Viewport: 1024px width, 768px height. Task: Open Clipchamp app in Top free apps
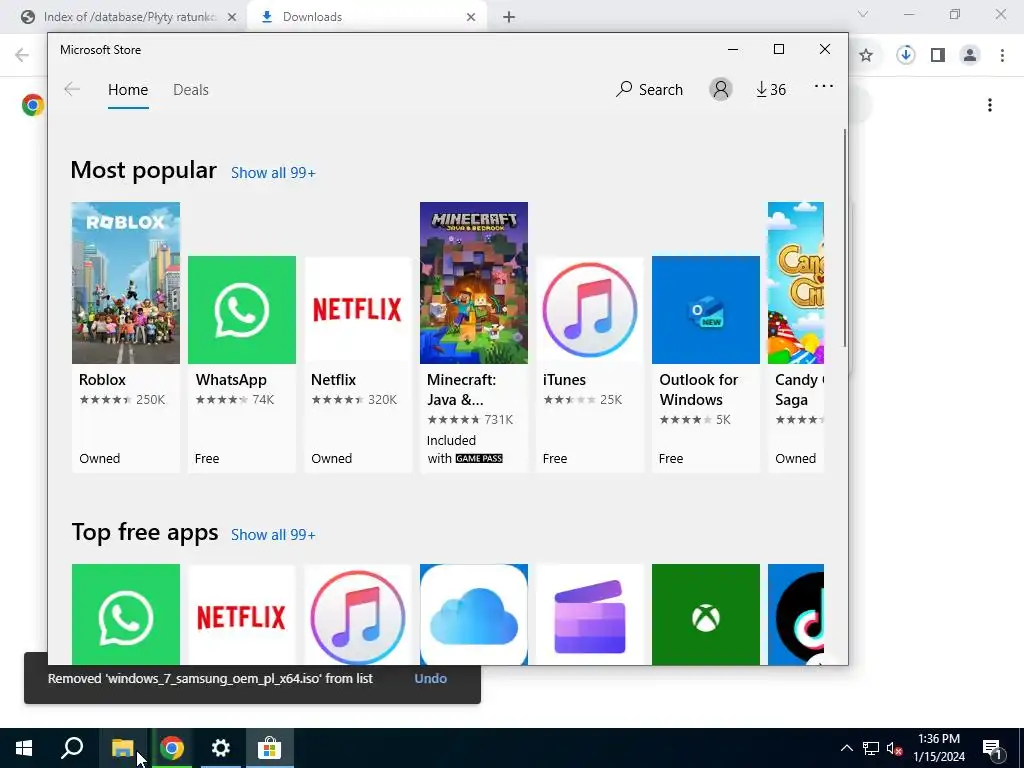coord(590,615)
